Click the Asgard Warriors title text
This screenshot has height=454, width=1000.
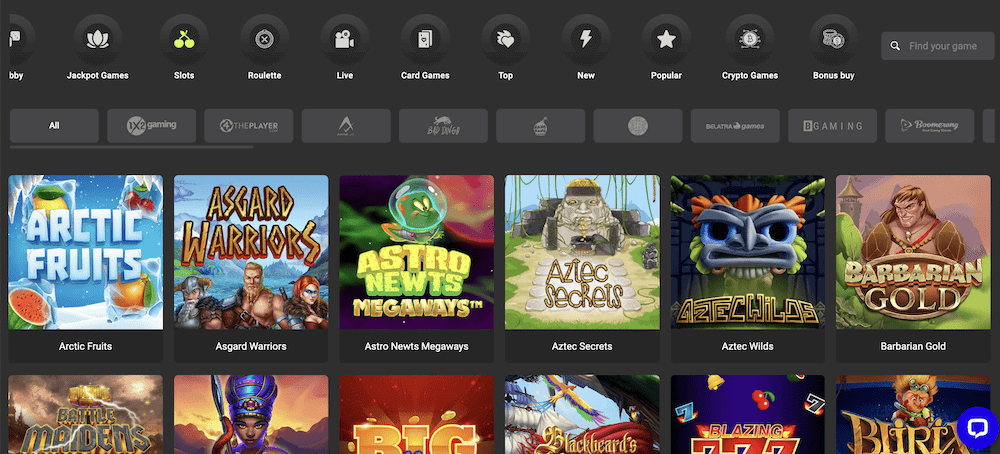coord(251,346)
